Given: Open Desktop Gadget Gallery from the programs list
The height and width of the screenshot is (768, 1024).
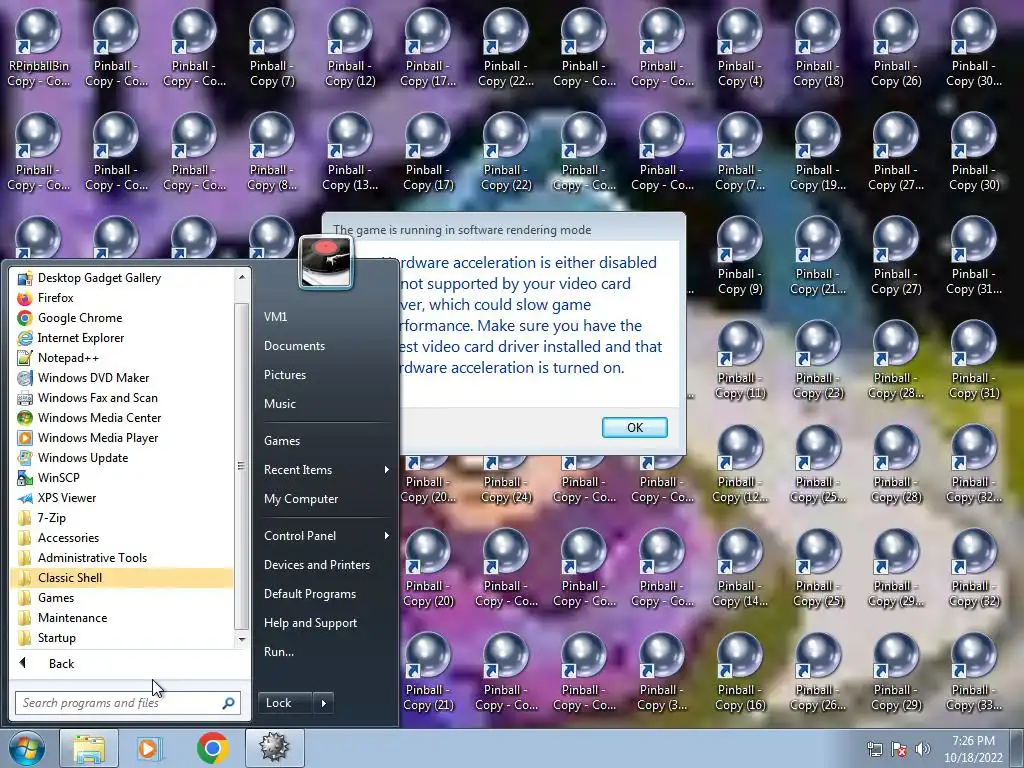Looking at the screenshot, I should [122, 278].
